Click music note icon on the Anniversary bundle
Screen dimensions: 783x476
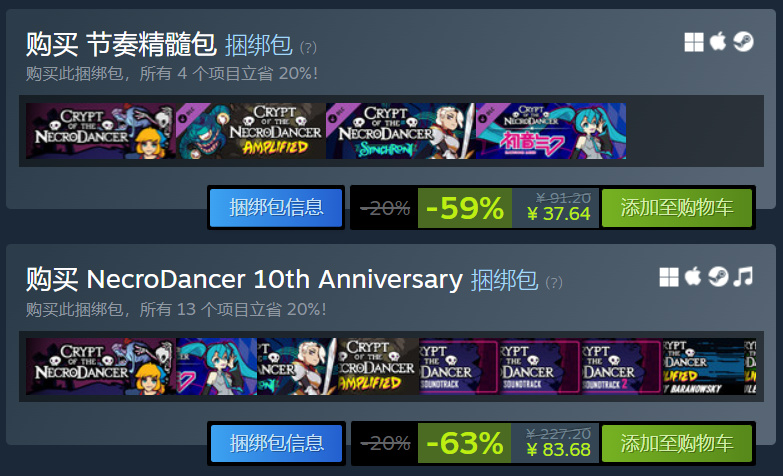(743, 277)
